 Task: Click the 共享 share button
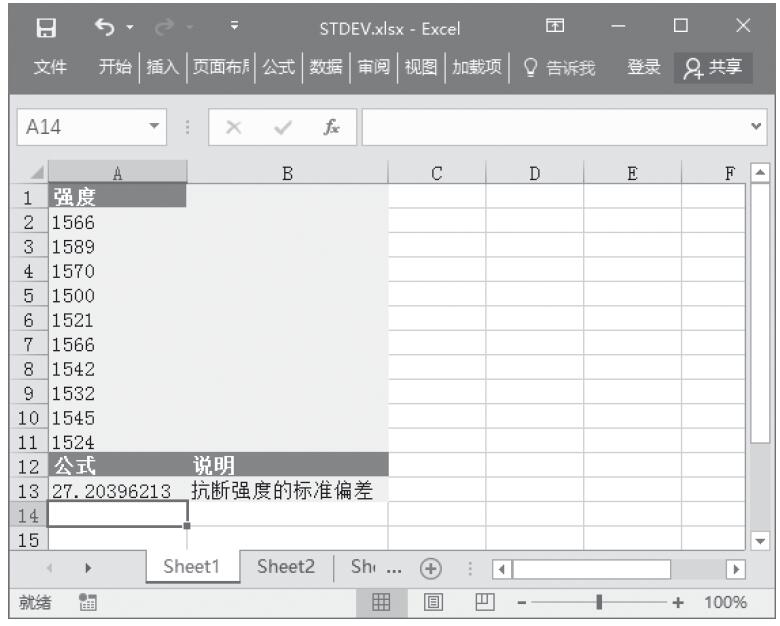(713, 67)
